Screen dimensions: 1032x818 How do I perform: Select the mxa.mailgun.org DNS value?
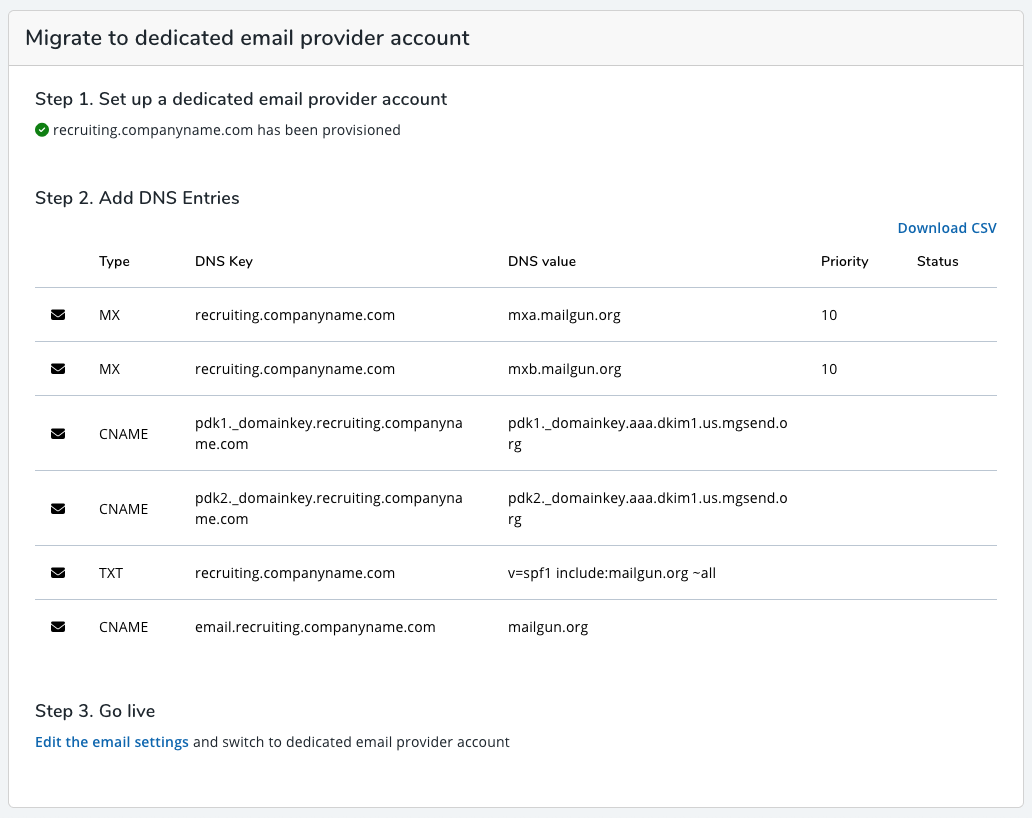click(x=564, y=315)
